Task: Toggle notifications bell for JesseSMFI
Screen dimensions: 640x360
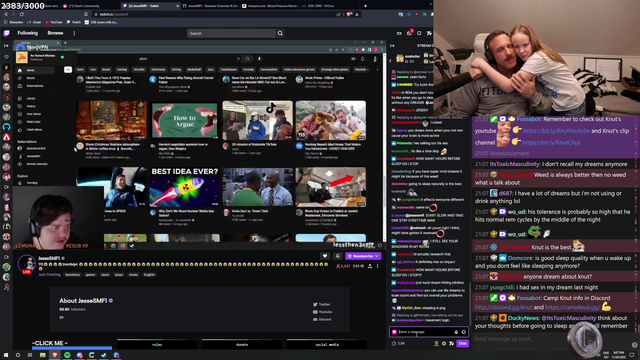Action: point(338,256)
